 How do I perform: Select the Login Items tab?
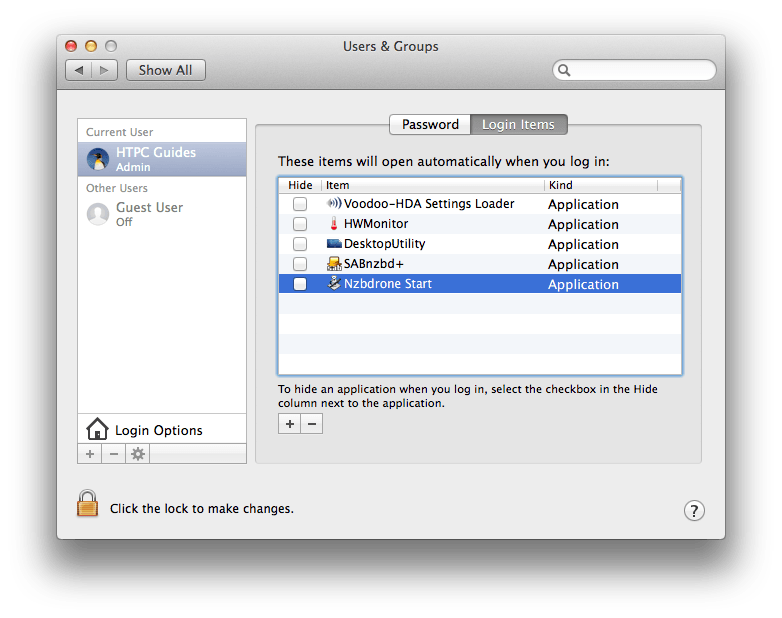(518, 125)
